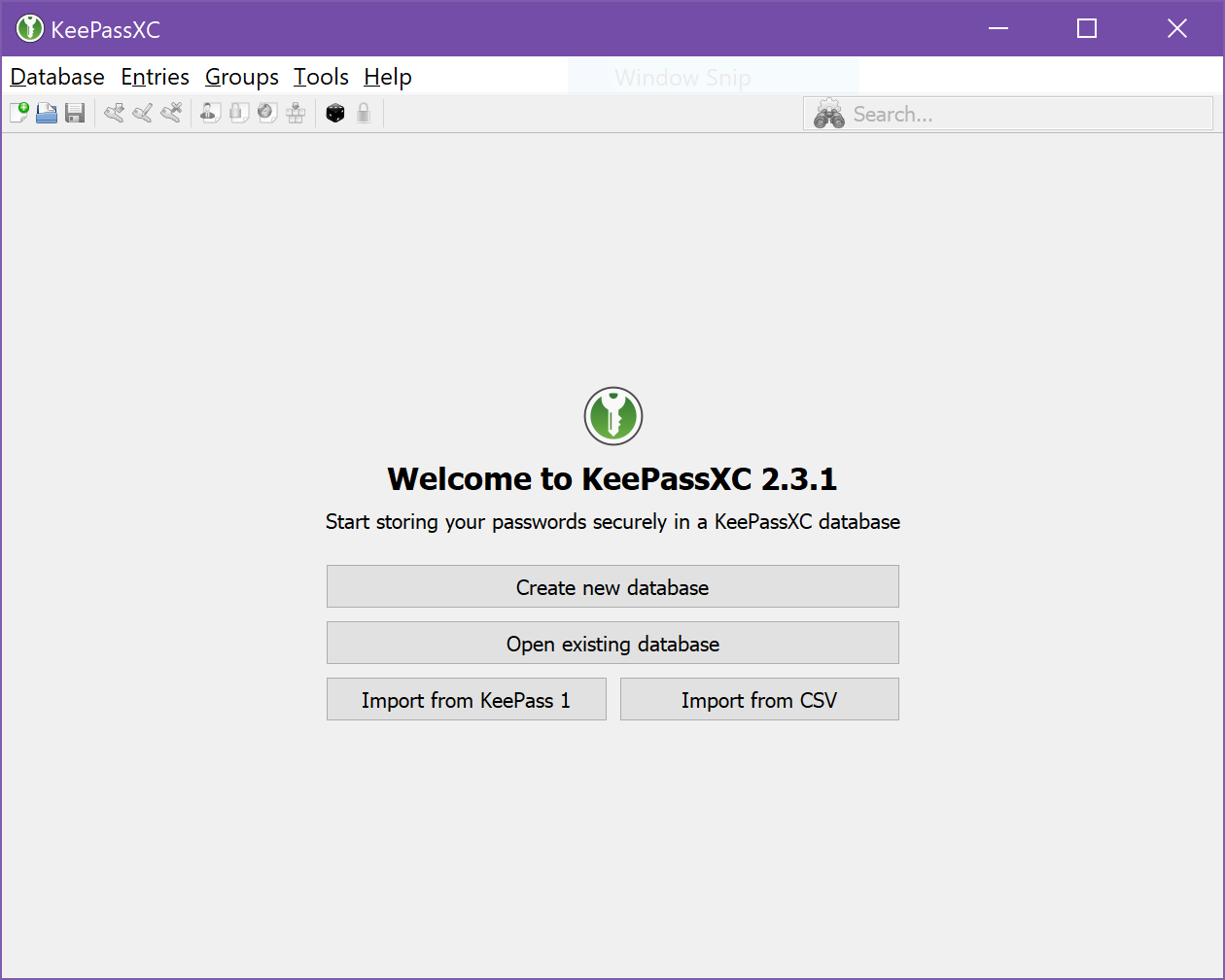Edit an entry using the key-pencil icon
The height and width of the screenshot is (980, 1225).
point(143,113)
